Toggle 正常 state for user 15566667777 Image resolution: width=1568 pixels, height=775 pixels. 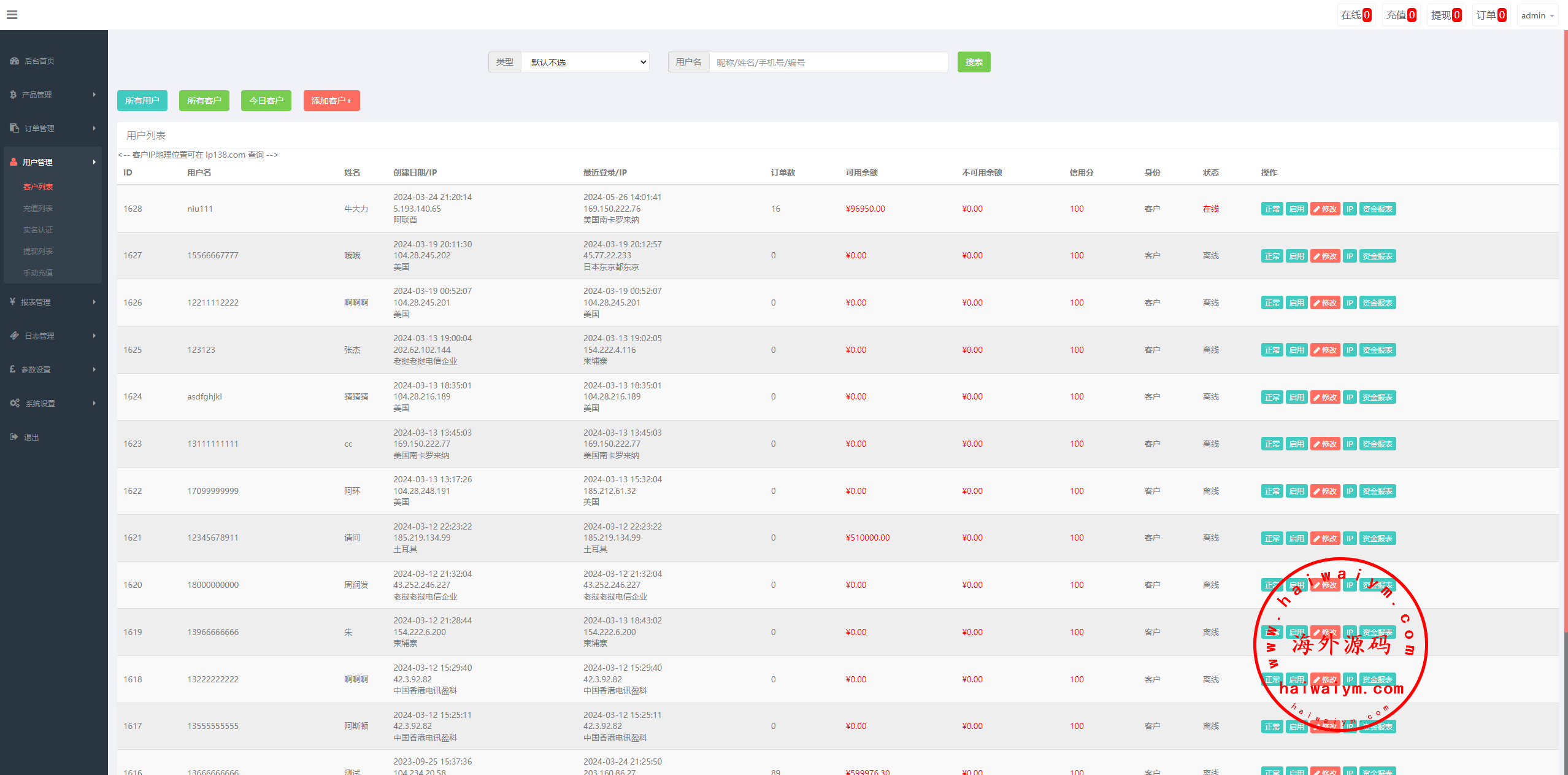(1272, 256)
